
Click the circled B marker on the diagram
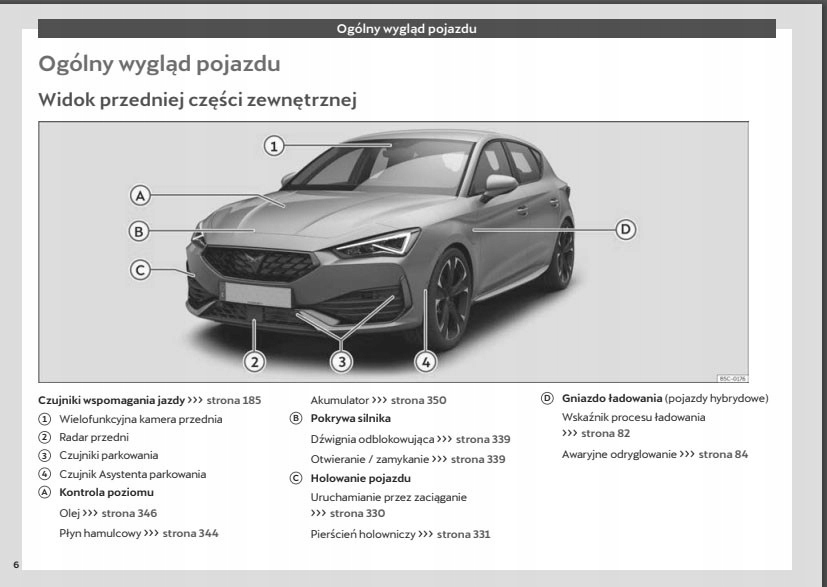[139, 231]
